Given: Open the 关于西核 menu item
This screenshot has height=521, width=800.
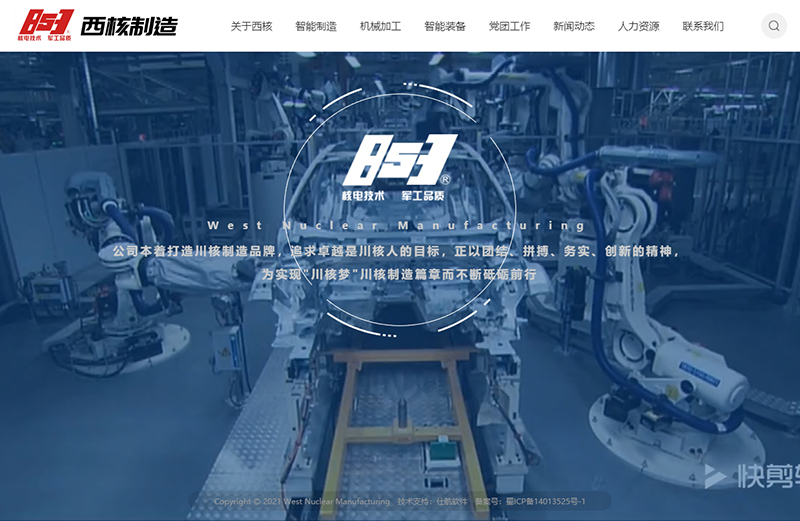Looking at the screenshot, I should tap(252, 26).
